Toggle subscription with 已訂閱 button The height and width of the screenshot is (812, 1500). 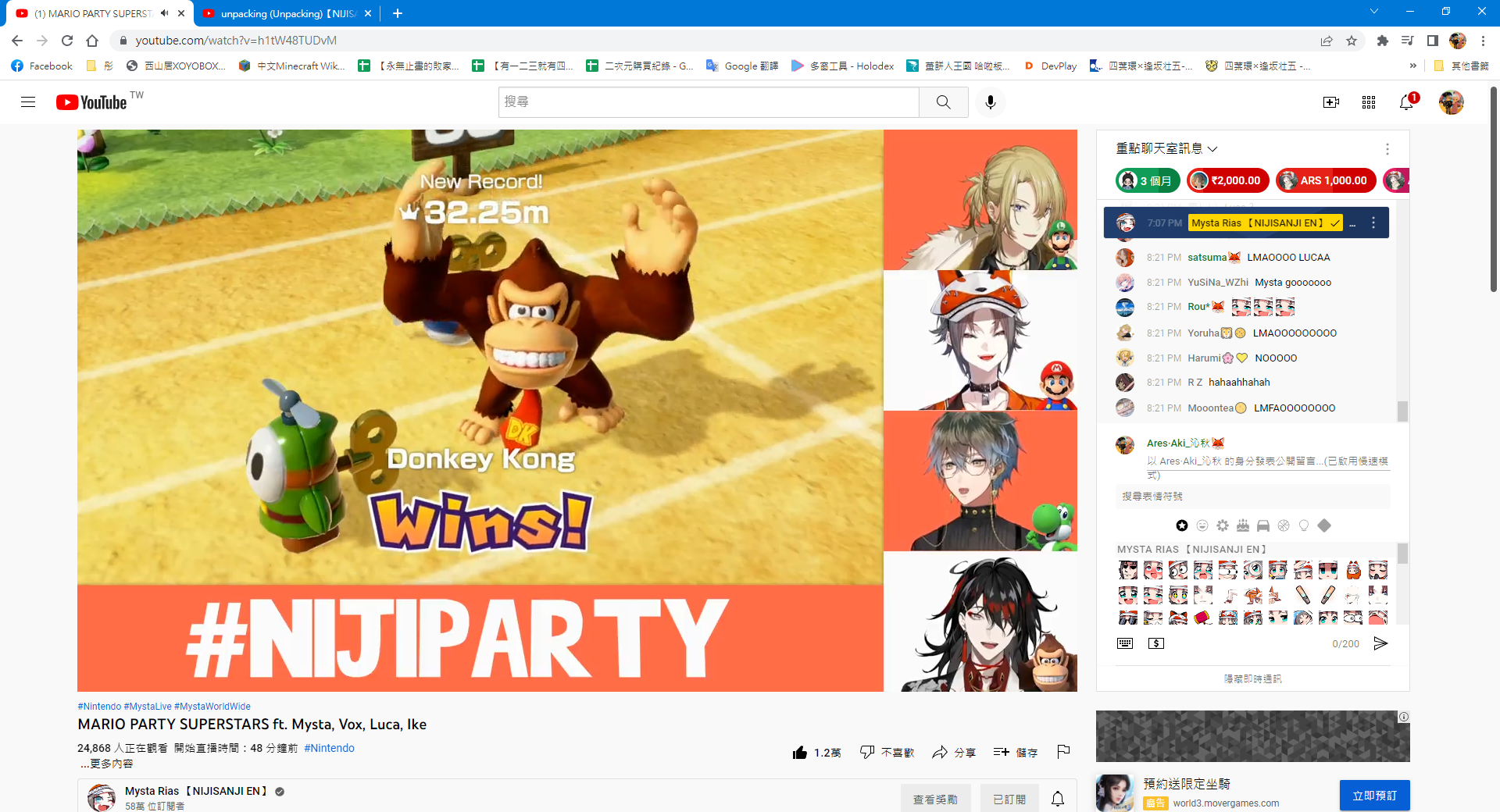click(x=1009, y=799)
